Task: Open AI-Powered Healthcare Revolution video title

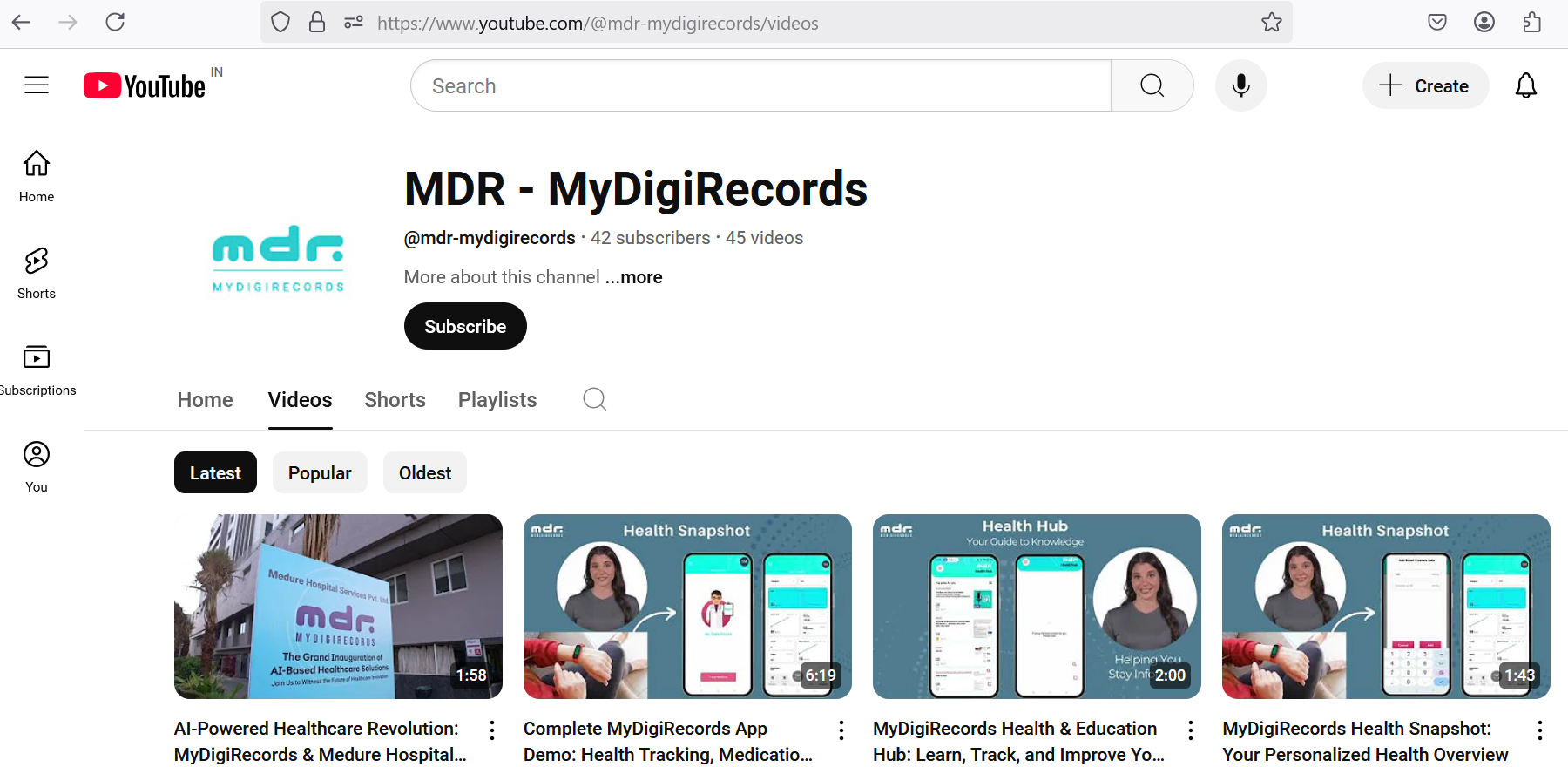Action: (x=321, y=742)
